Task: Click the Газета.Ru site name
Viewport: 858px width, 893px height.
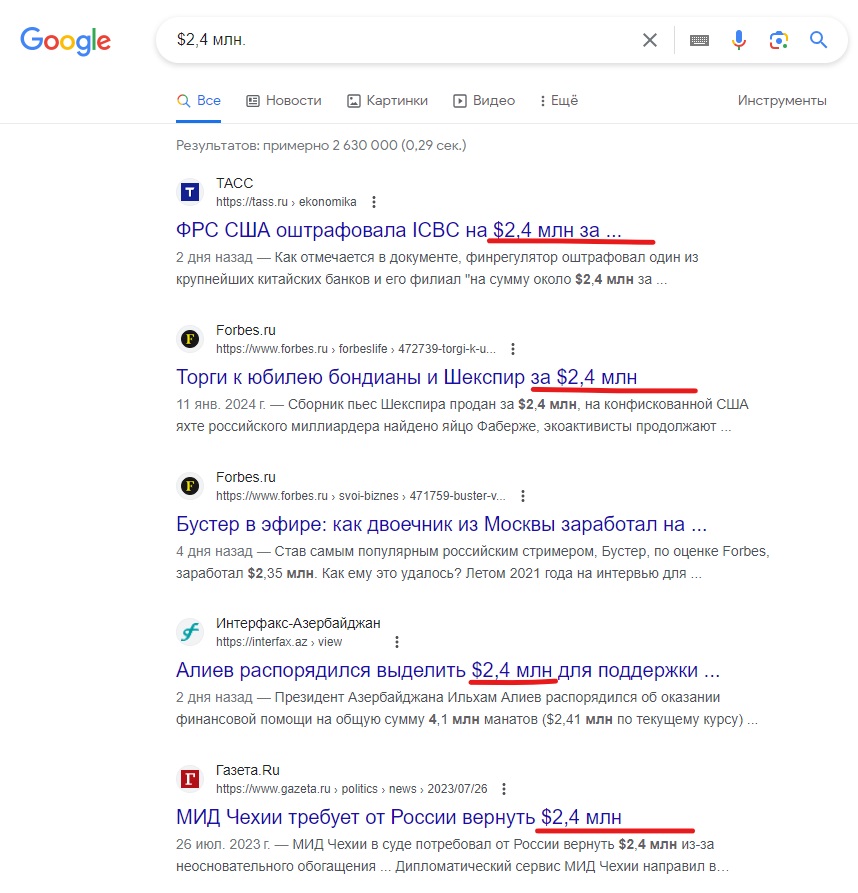Action: [248, 771]
